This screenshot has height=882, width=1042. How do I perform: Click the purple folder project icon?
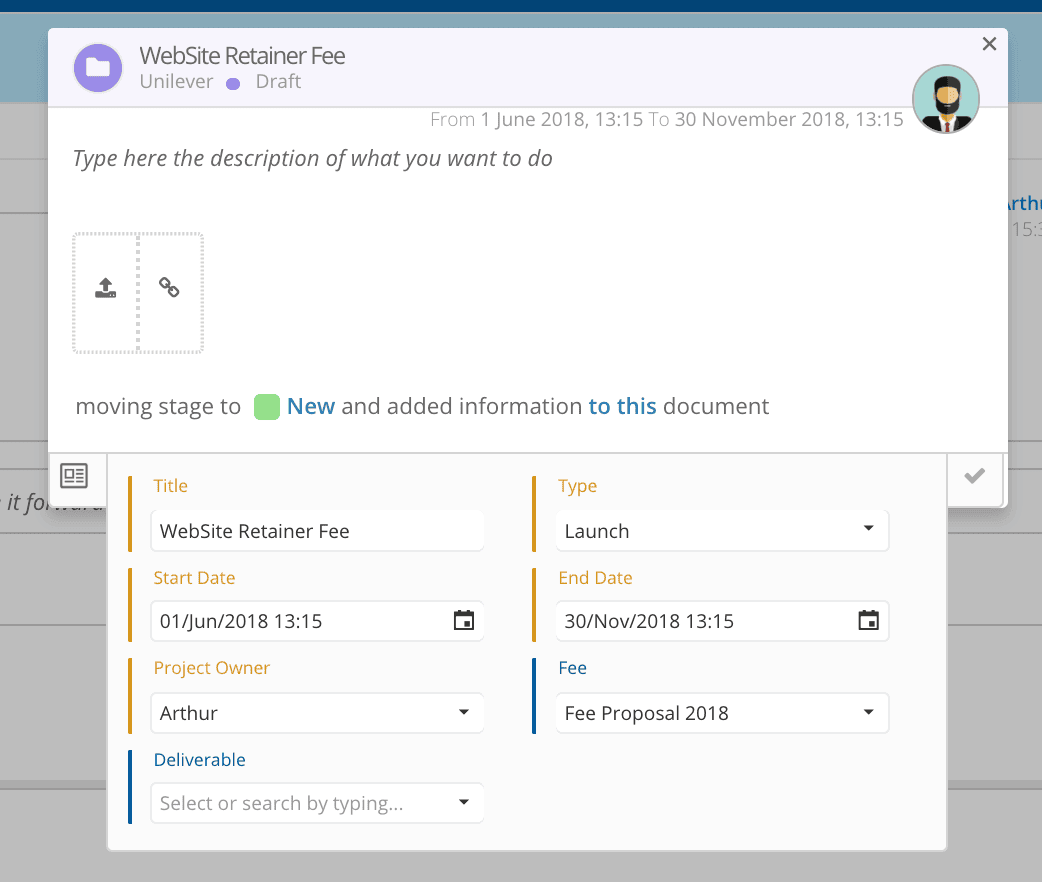point(98,68)
